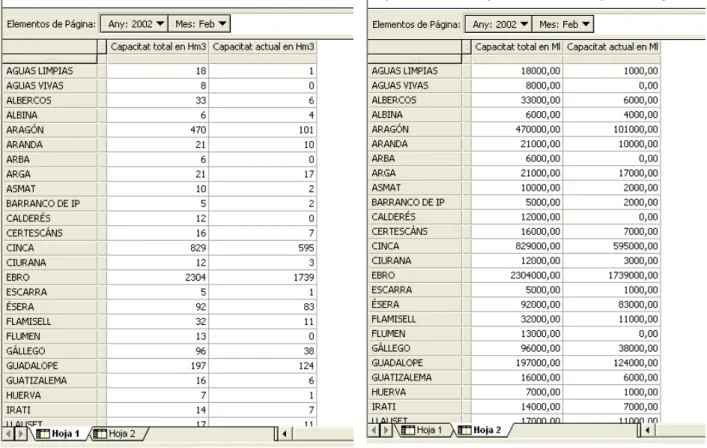
Task: Click cell value 2304000,00 for EBRO
Action: pyautogui.click(x=517, y=275)
